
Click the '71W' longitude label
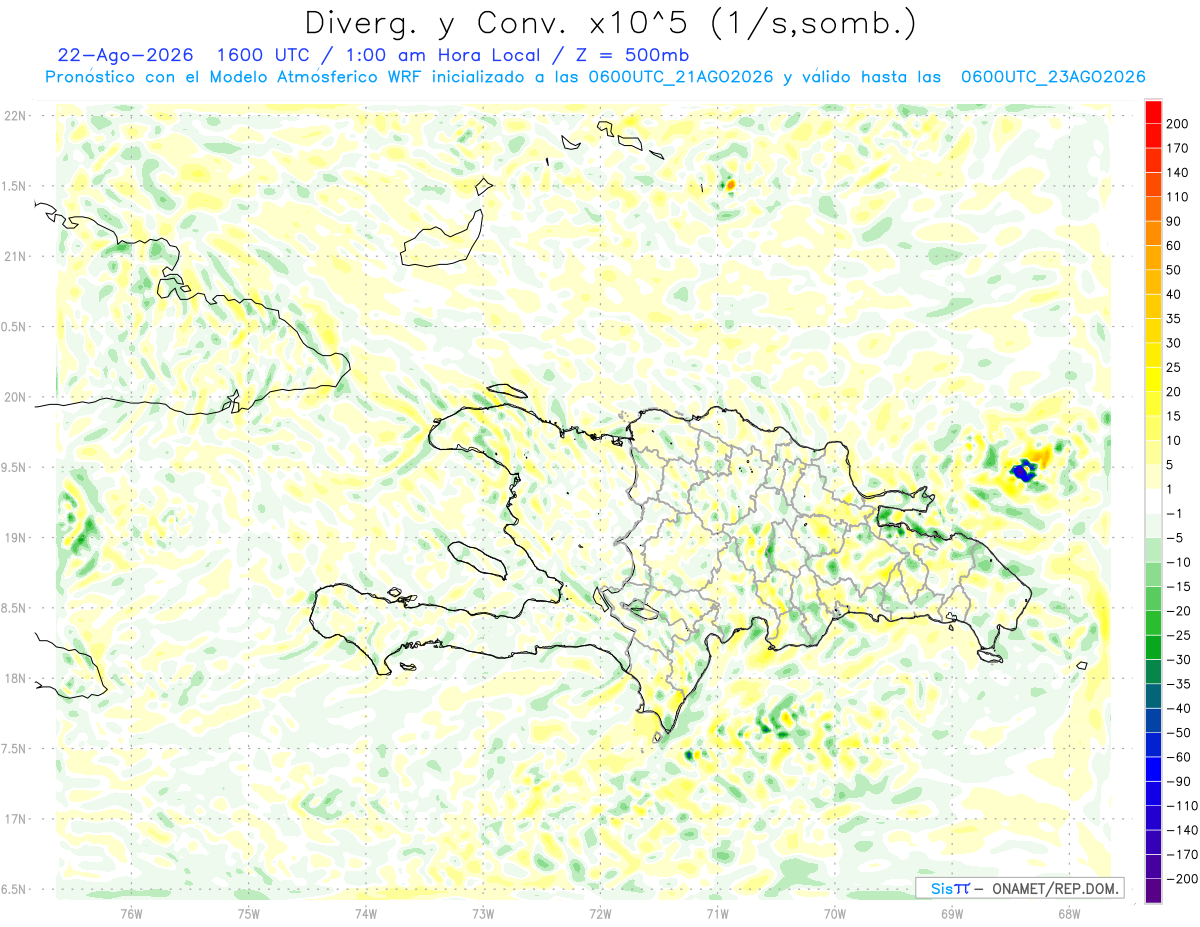pyautogui.click(x=717, y=912)
